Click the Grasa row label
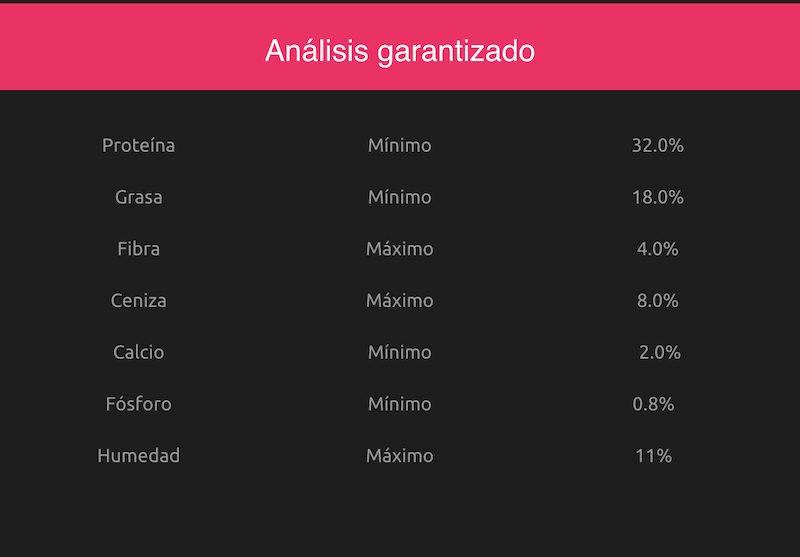Image resolution: width=800 pixels, height=557 pixels. click(x=138, y=197)
